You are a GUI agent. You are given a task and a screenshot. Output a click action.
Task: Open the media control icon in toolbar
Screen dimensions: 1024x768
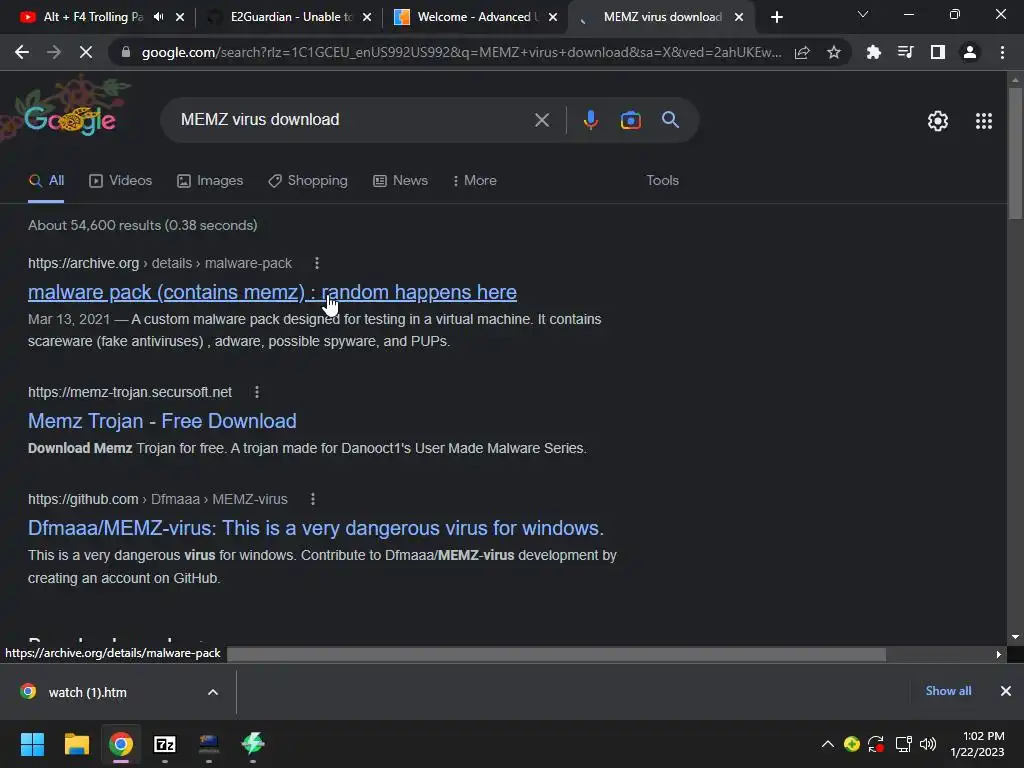coord(905,52)
